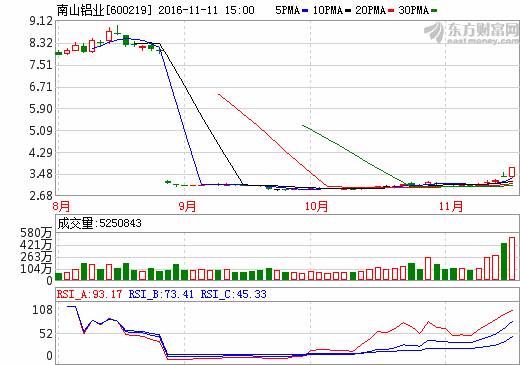
Task: Click the 5PMA blue legend swatch
Action: coord(305,11)
